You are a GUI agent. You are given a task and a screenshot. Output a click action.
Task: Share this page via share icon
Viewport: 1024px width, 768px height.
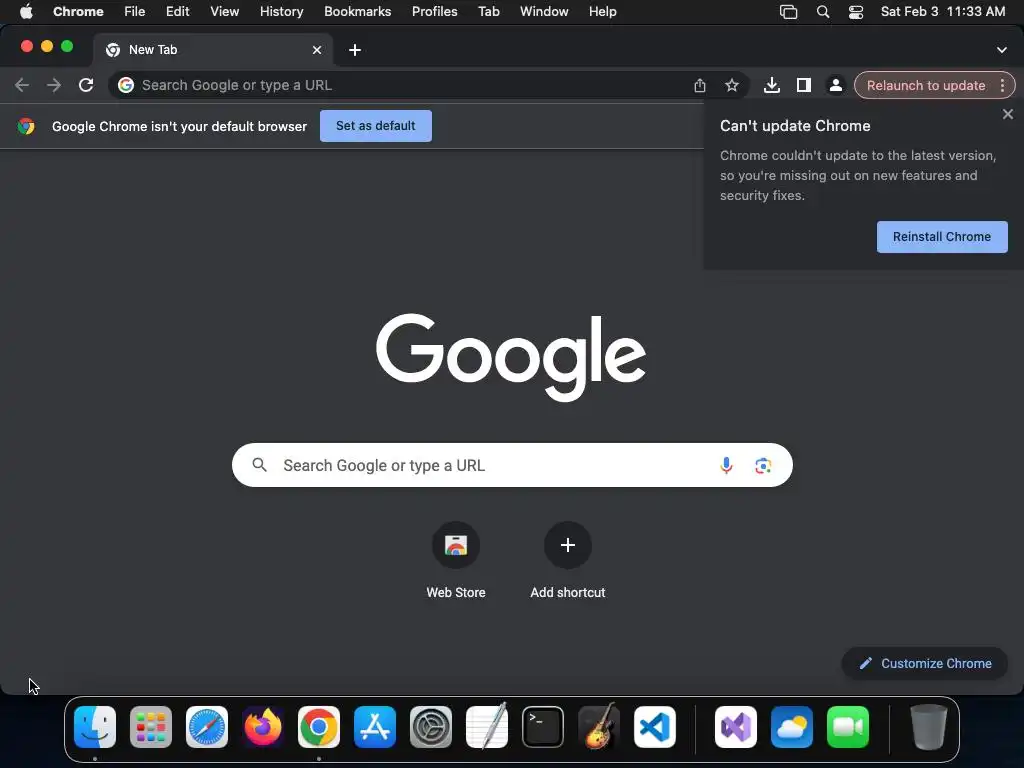pos(699,85)
